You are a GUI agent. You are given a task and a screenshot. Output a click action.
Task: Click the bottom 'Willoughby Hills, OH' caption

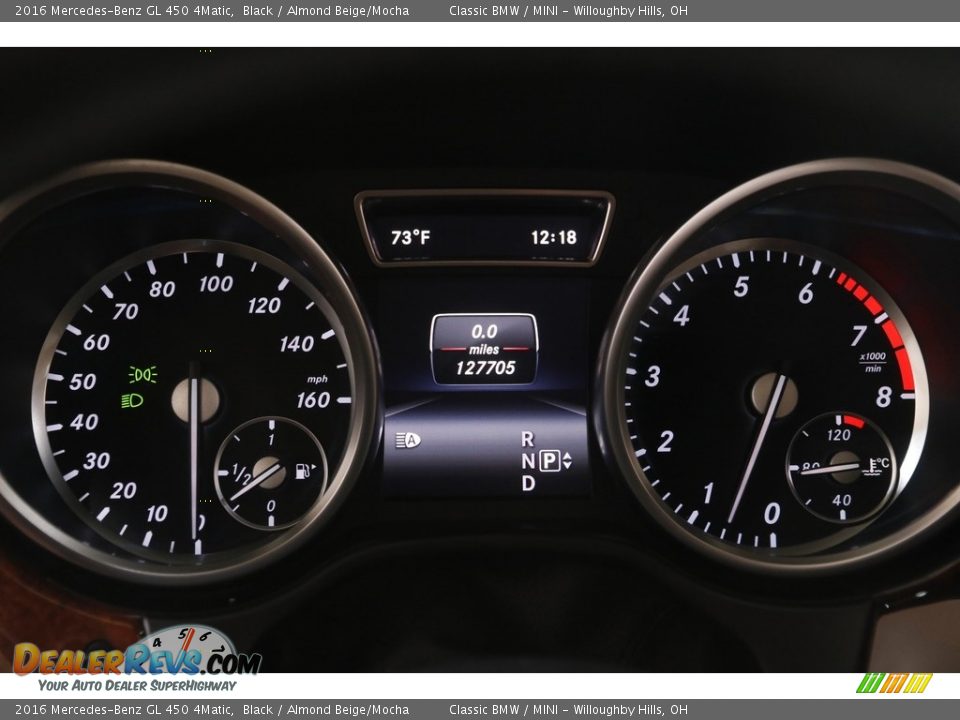click(x=630, y=710)
